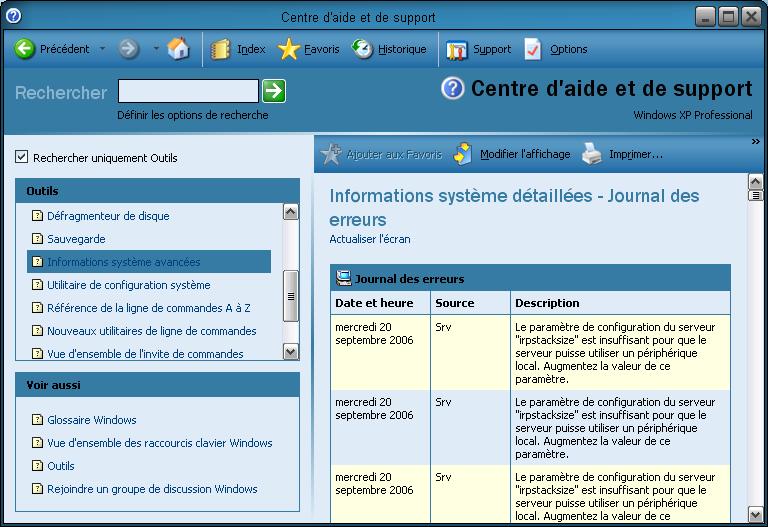This screenshot has width=768, height=527.
Task: Open the Précédent history dropdown arrow
Action: tap(102, 49)
